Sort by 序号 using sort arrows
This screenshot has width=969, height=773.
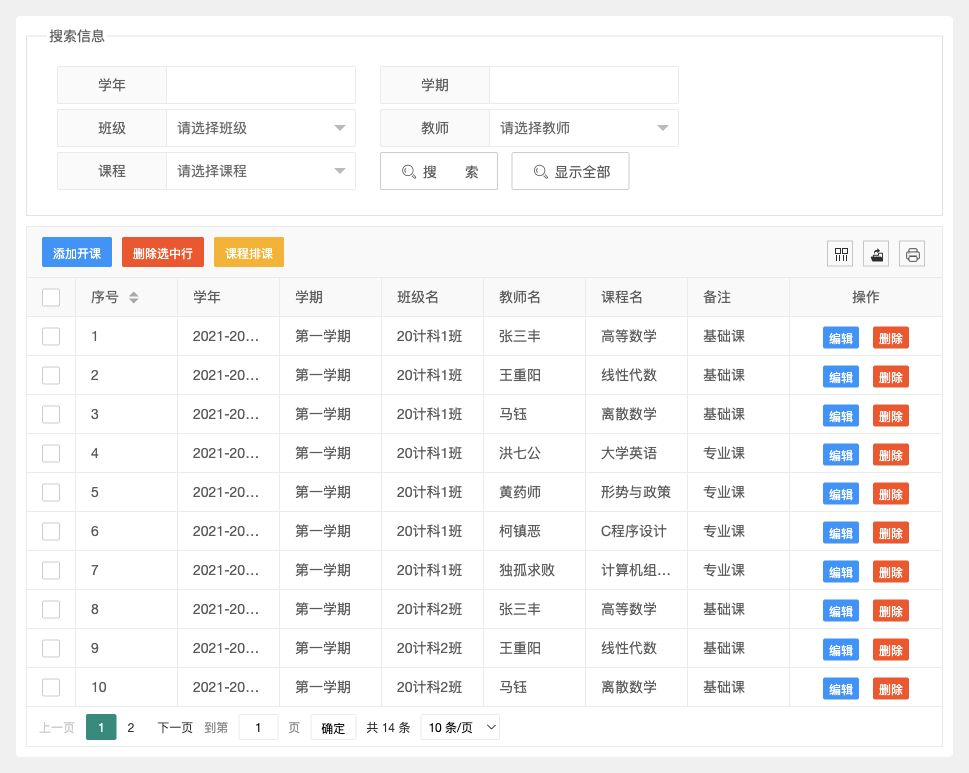133,297
